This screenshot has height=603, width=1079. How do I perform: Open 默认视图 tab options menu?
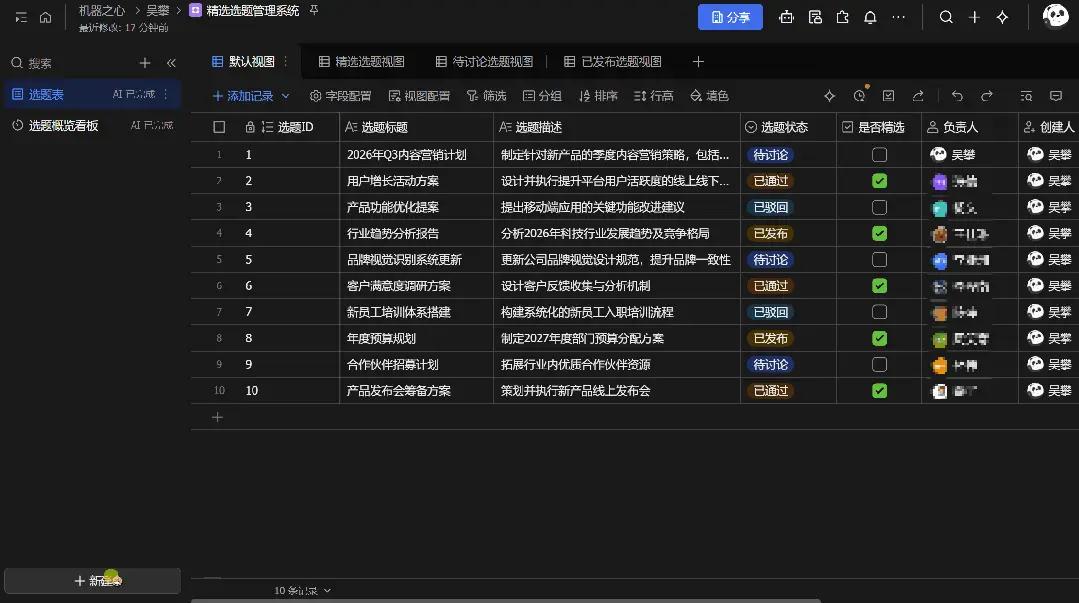(x=286, y=62)
